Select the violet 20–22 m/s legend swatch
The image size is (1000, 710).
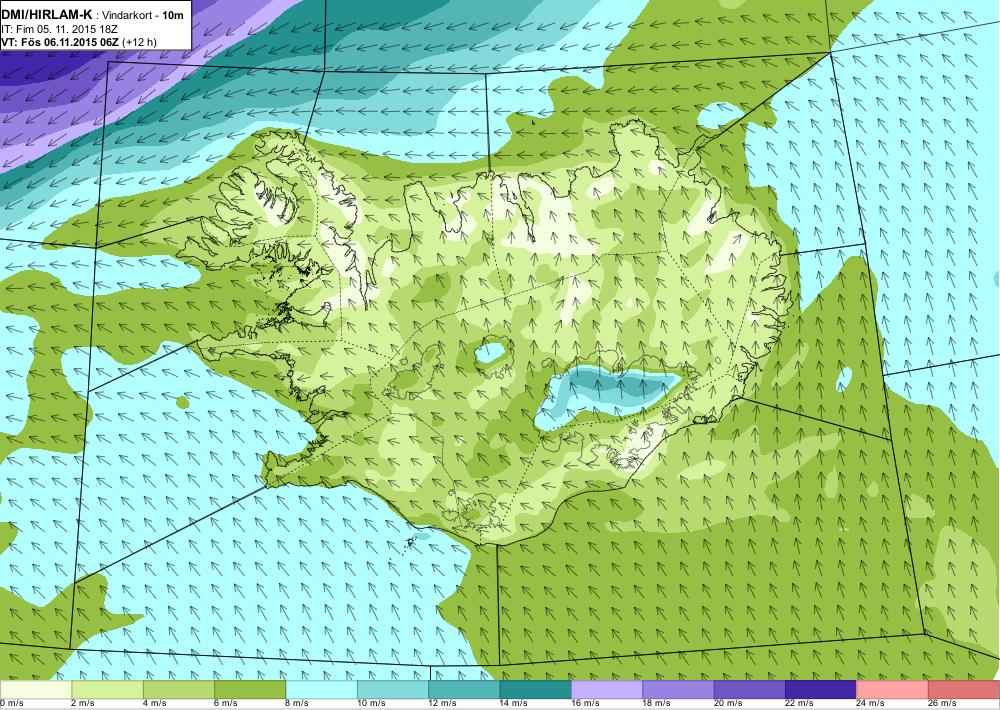[750, 689]
